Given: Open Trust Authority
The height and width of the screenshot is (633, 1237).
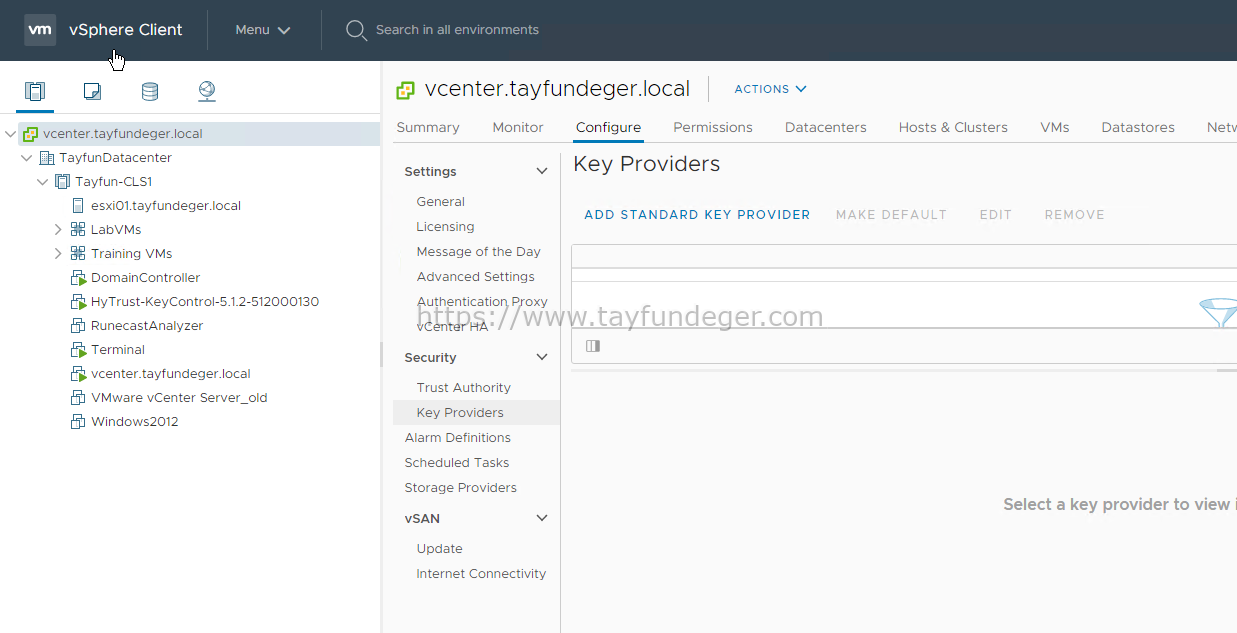Looking at the screenshot, I should click(x=464, y=388).
